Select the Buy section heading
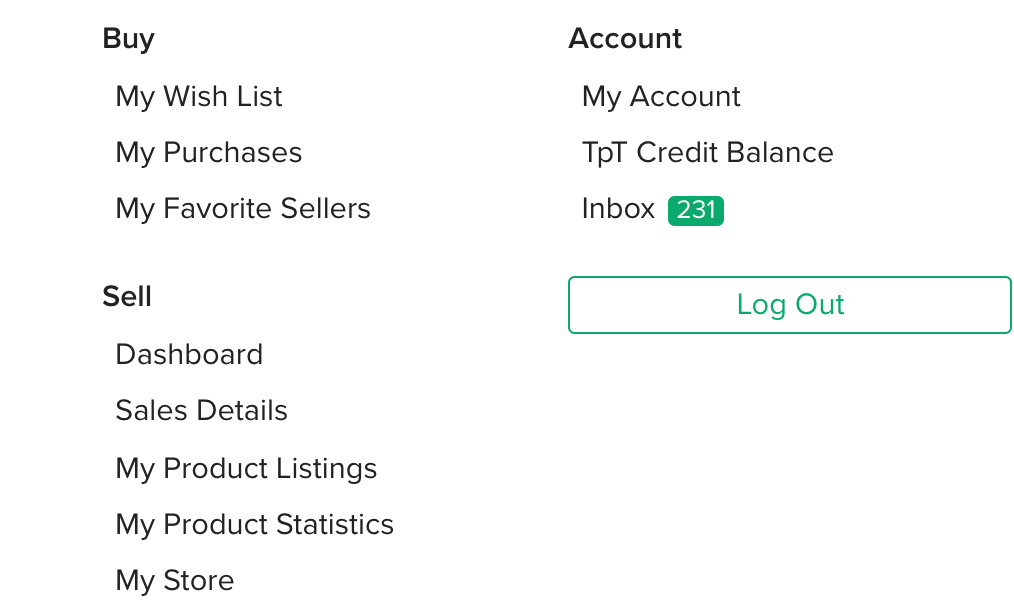This screenshot has height=610, width=1014. pos(128,38)
